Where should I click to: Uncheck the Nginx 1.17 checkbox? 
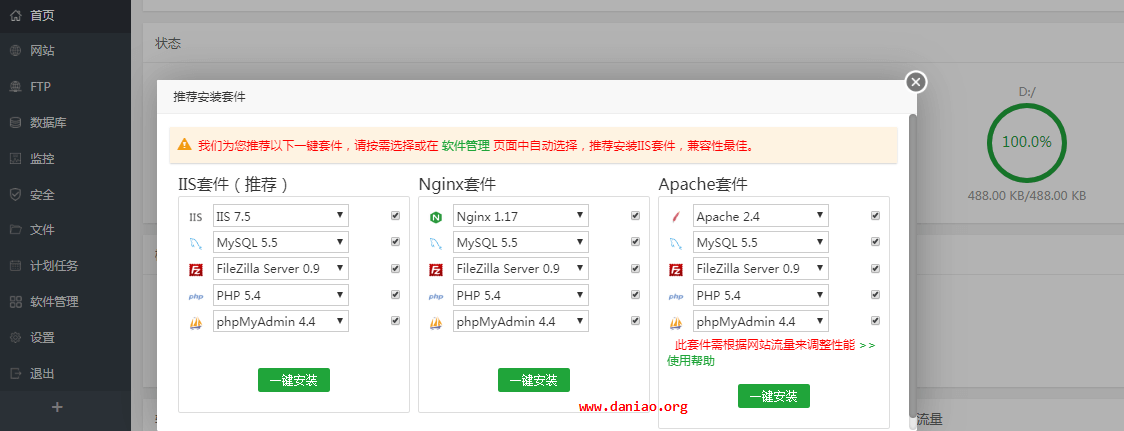(635, 215)
